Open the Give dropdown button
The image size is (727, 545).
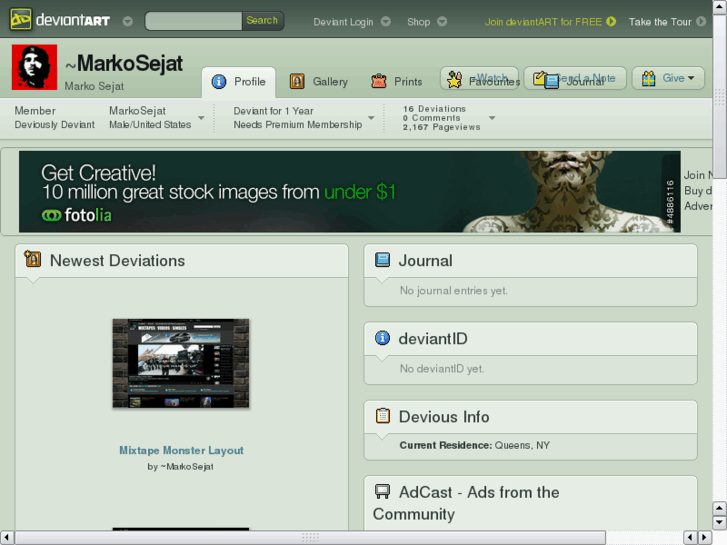pos(668,78)
